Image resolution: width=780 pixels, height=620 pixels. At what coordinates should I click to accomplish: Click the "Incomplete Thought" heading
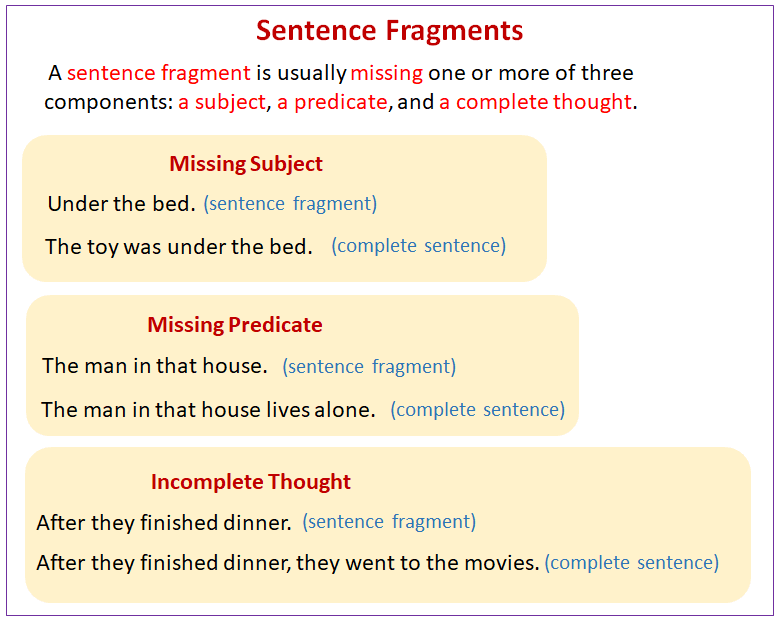(251, 482)
